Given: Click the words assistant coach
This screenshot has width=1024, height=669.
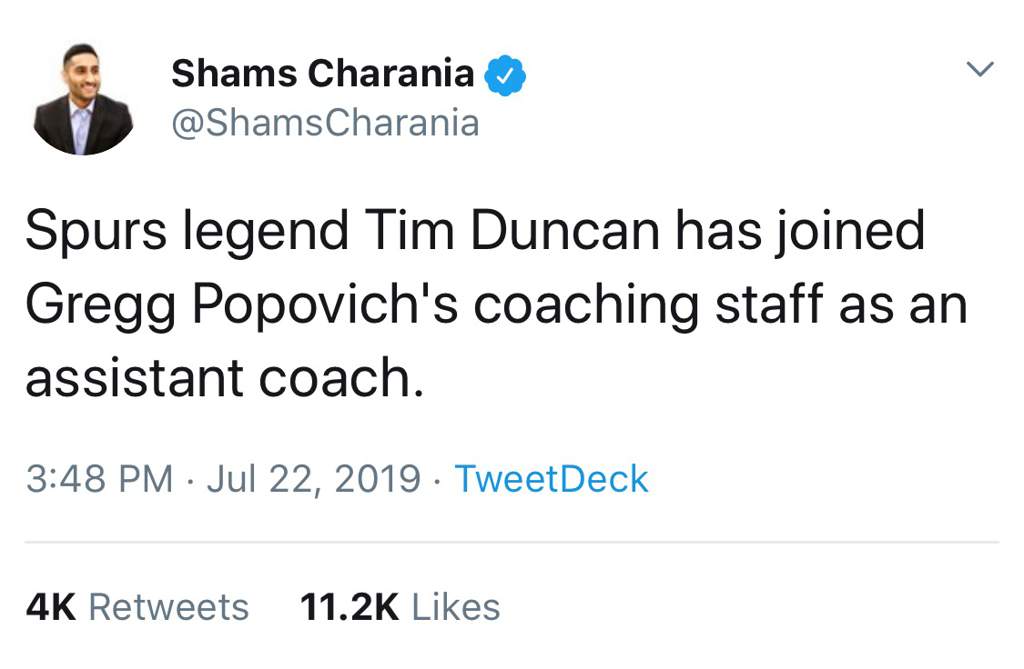Looking at the screenshot, I should (225, 378).
